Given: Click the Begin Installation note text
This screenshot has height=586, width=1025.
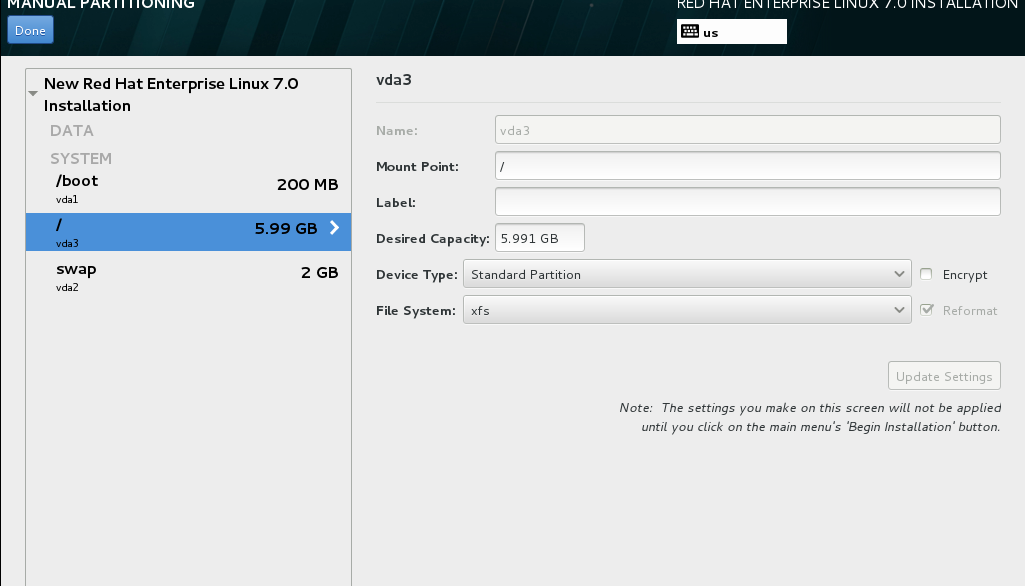Looking at the screenshot, I should 810,417.
